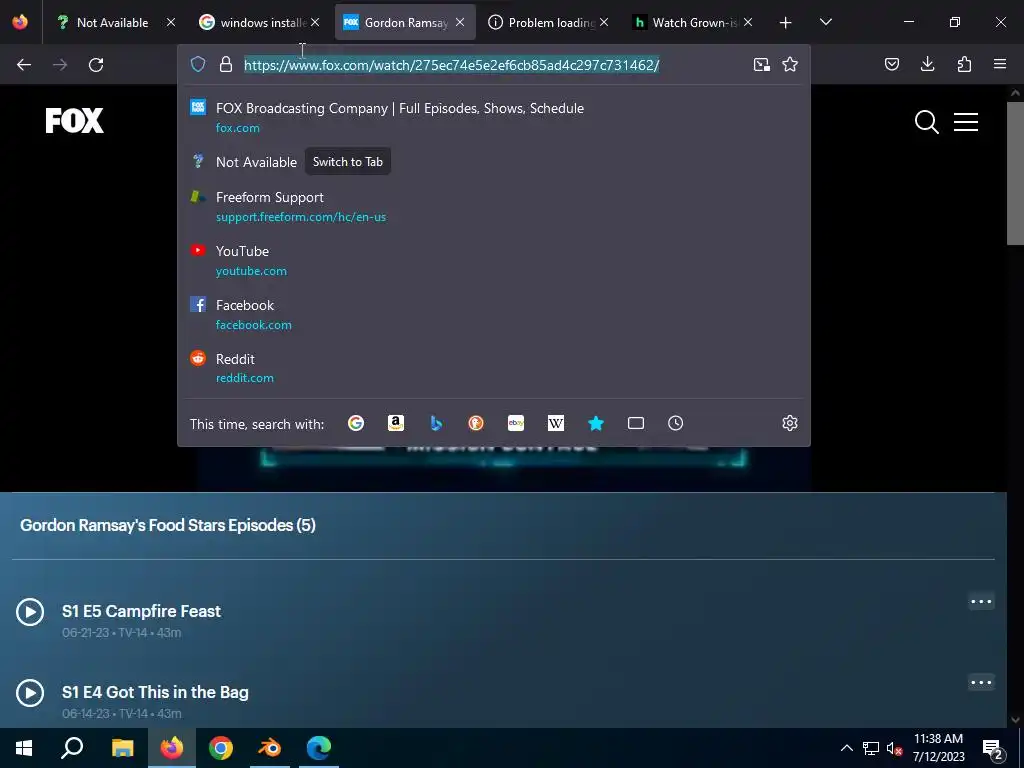Open picture-in-picture icon in address bar
Image resolution: width=1024 pixels, height=768 pixels.
761,64
